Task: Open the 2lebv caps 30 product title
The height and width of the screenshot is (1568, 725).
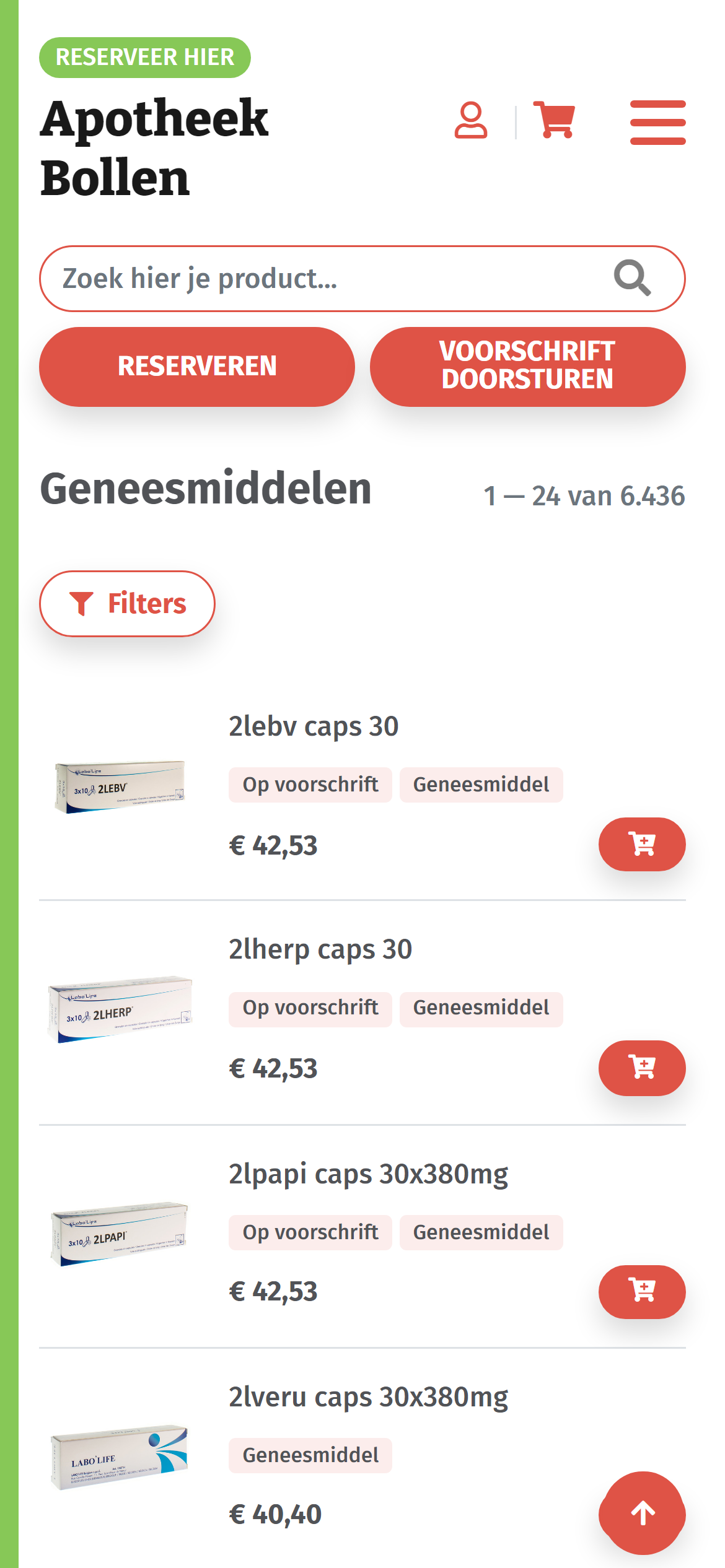Action: 314,726
